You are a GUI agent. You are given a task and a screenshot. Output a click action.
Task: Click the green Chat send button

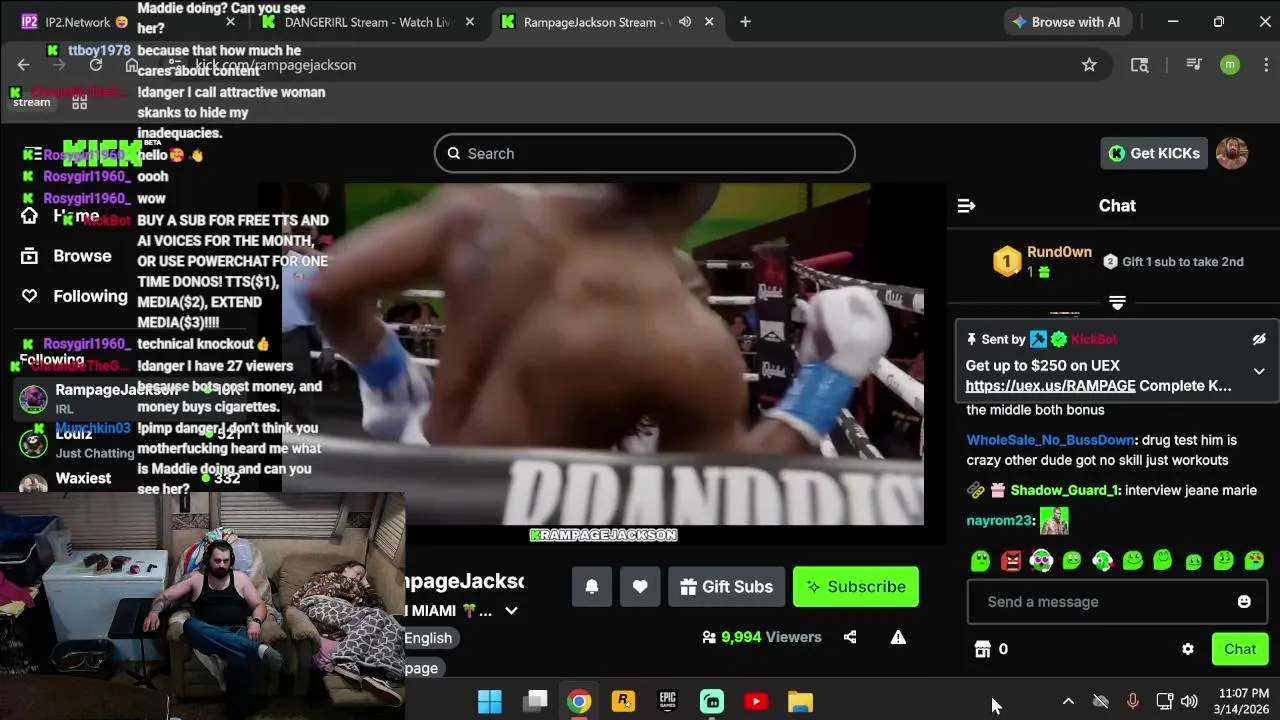(x=1240, y=649)
